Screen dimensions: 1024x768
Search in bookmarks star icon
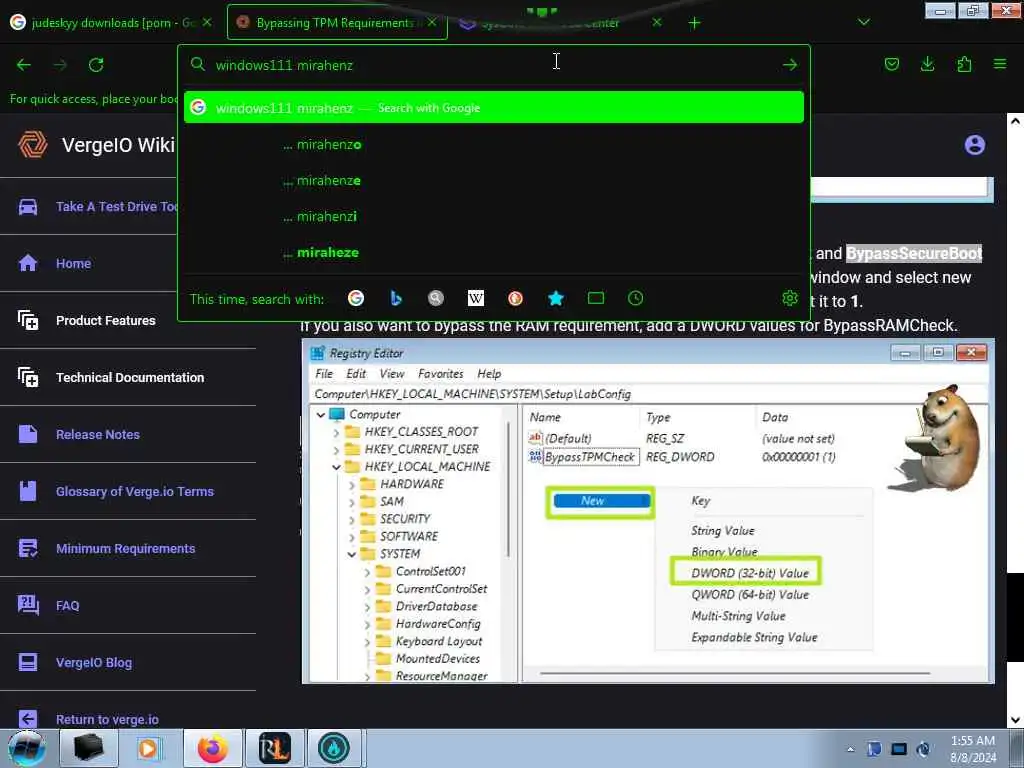556,298
